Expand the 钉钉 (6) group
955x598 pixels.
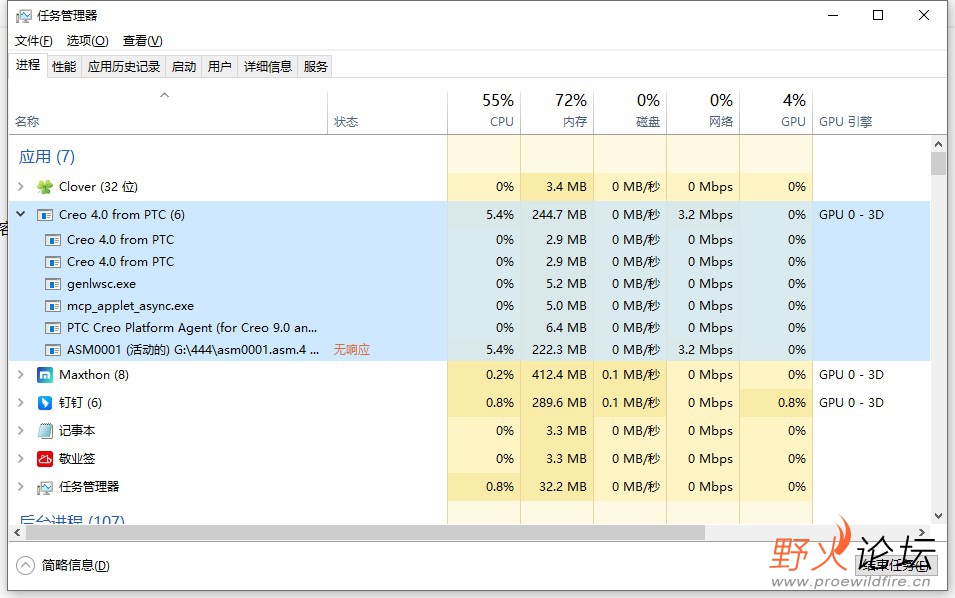click(x=21, y=403)
